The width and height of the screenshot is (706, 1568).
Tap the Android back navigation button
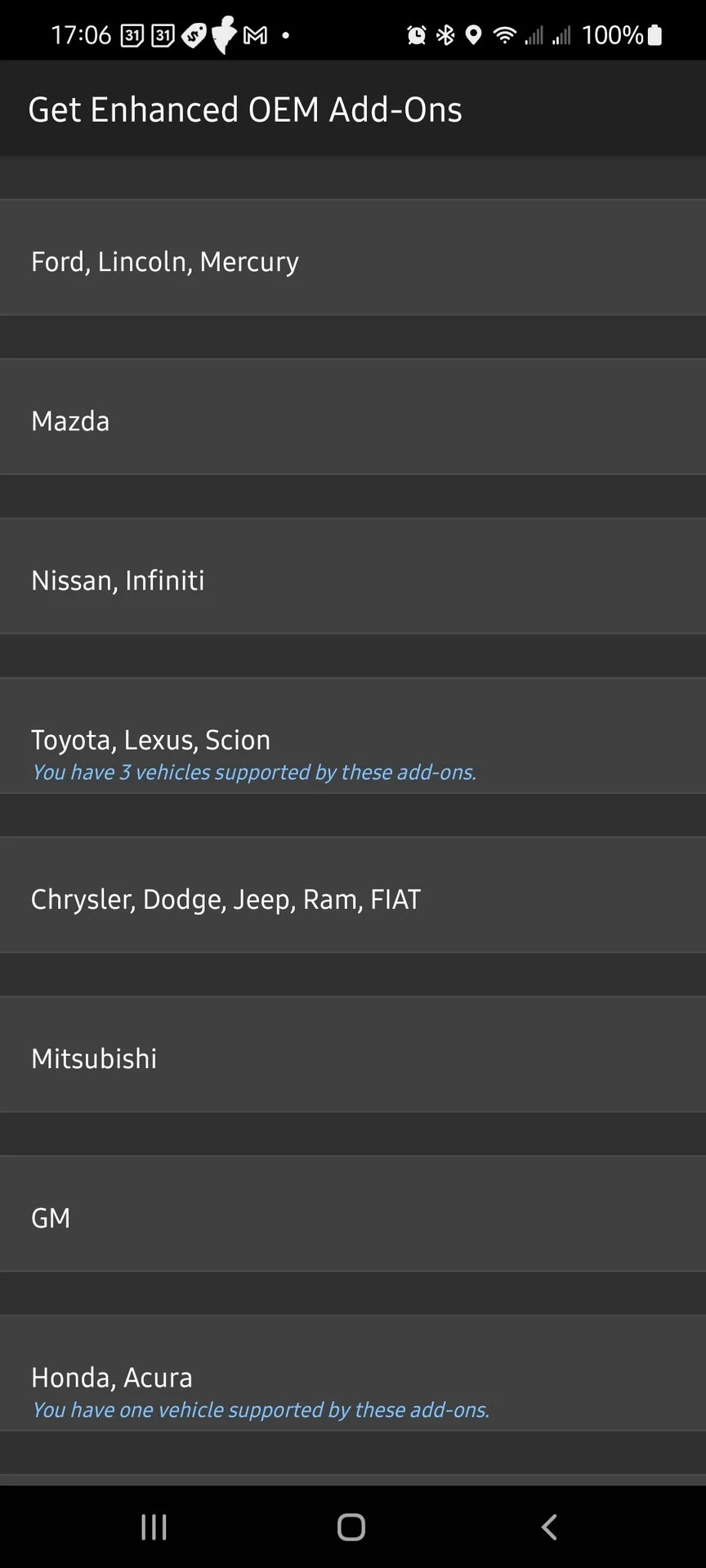[549, 1526]
